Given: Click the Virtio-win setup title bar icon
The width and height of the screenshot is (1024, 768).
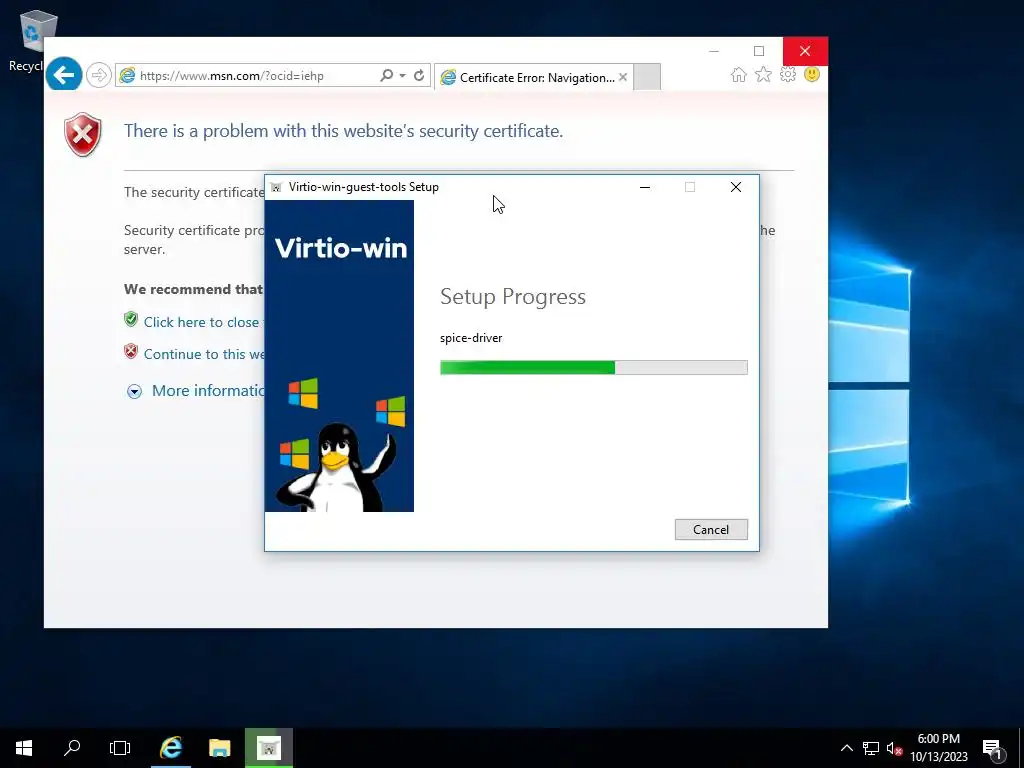Looking at the screenshot, I should coord(276,187).
